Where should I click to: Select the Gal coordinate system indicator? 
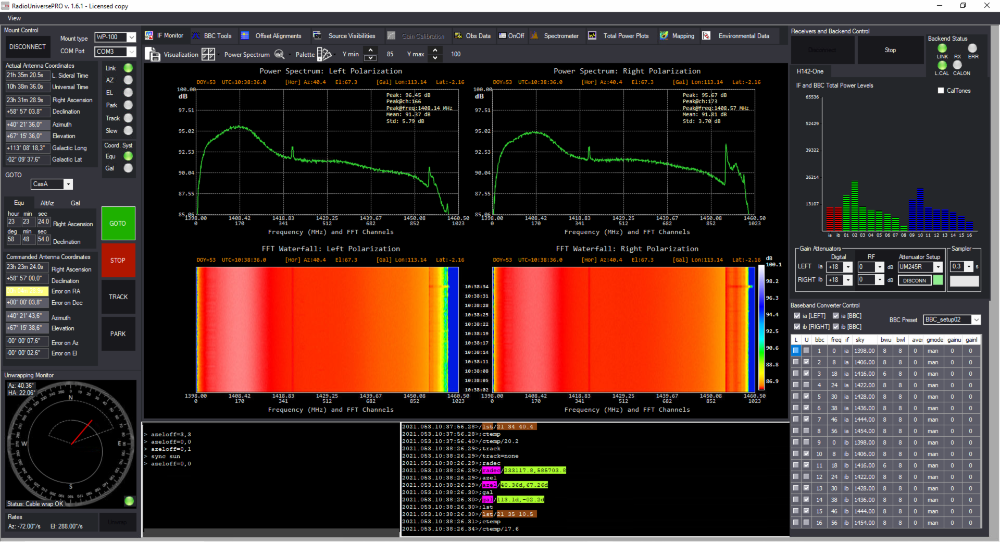[x=128, y=168]
